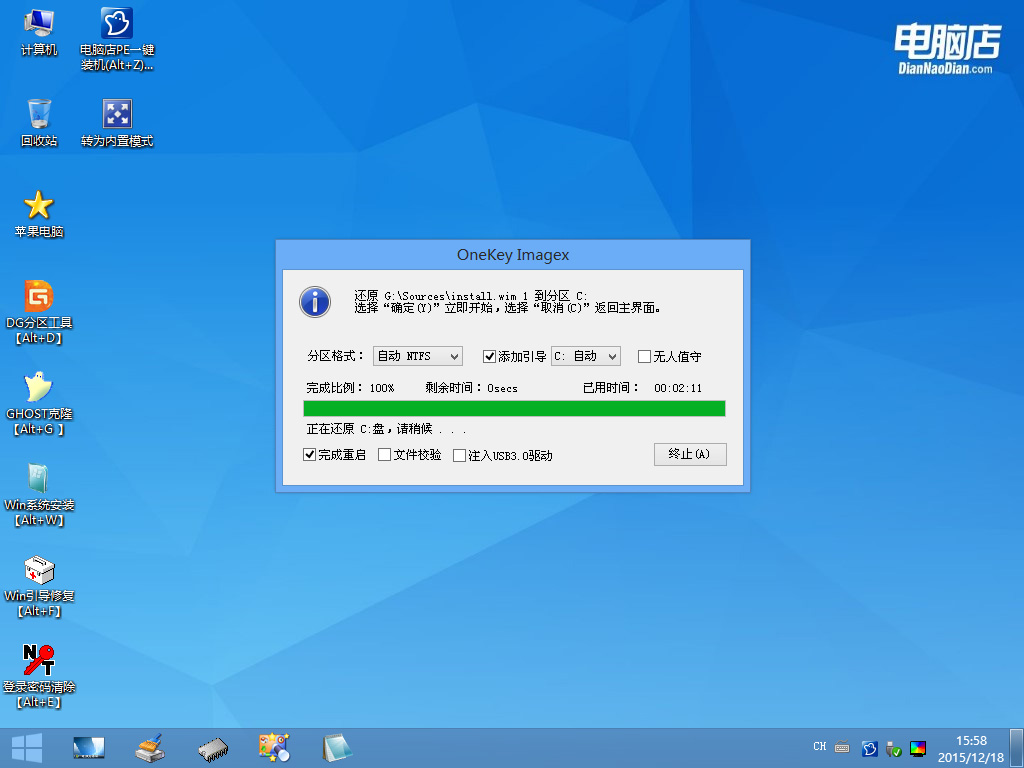Click the green restore progress bar
The width and height of the screenshot is (1024, 768).
(515, 408)
